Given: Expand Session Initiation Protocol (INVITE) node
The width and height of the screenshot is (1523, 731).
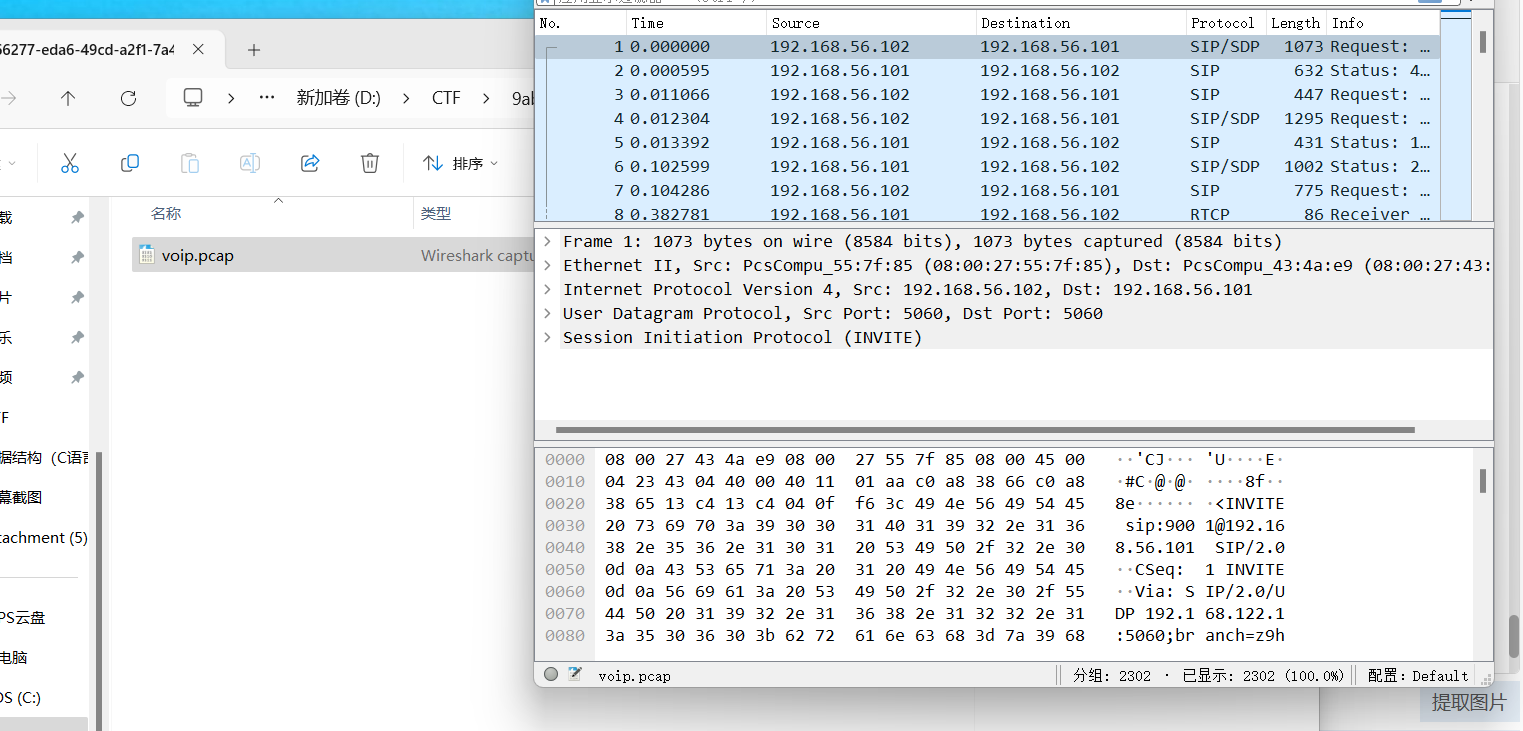Looking at the screenshot, I should tap(547, 337).
